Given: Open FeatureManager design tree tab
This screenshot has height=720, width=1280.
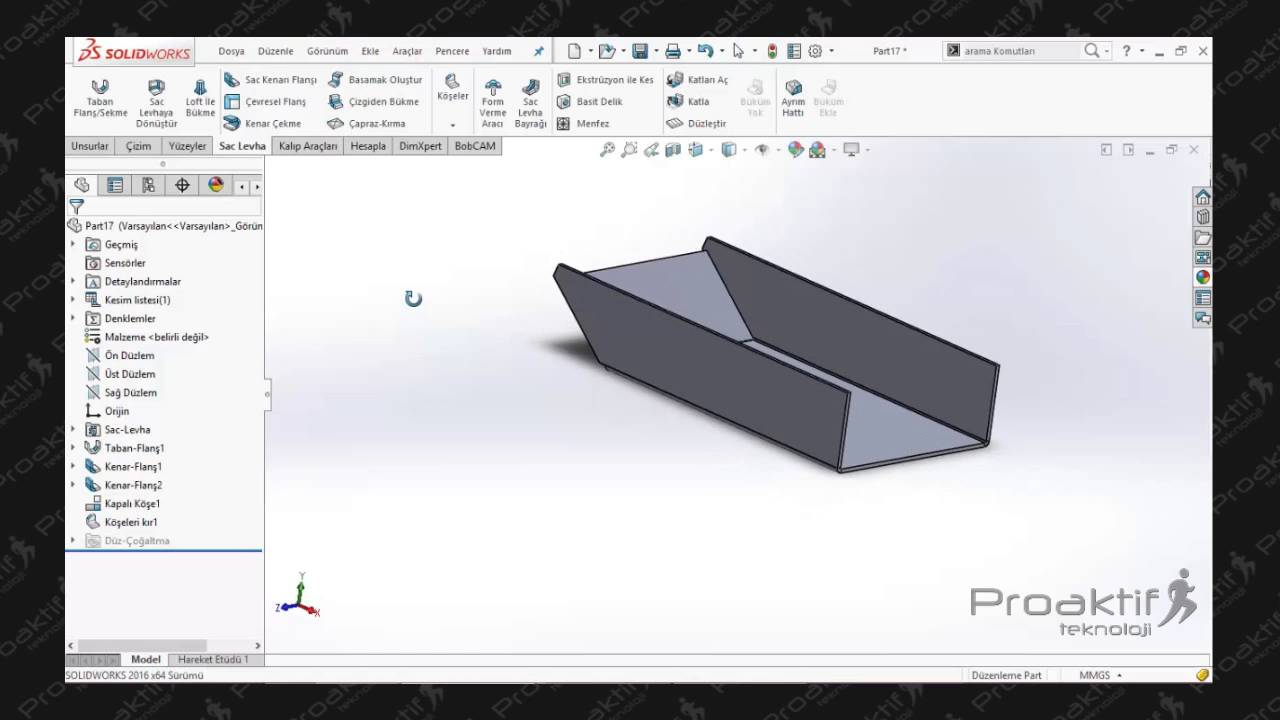Looking at the screenshot, I should 82,185.
